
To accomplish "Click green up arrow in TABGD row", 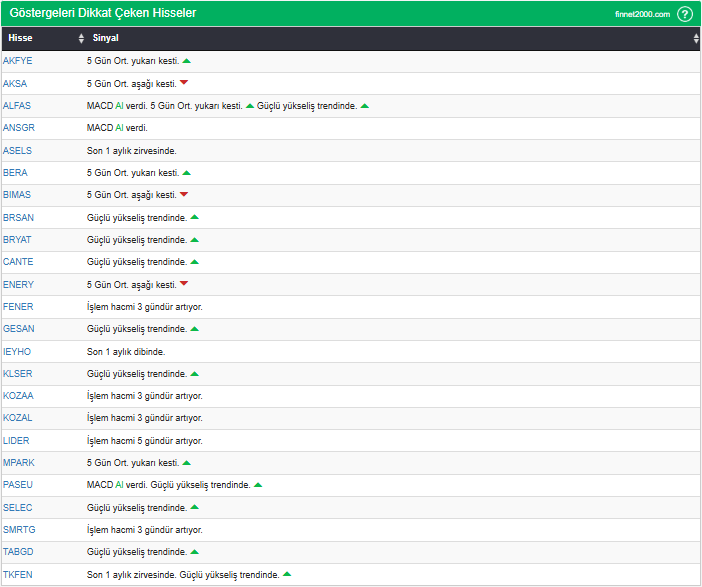I will tap(194, 552).
